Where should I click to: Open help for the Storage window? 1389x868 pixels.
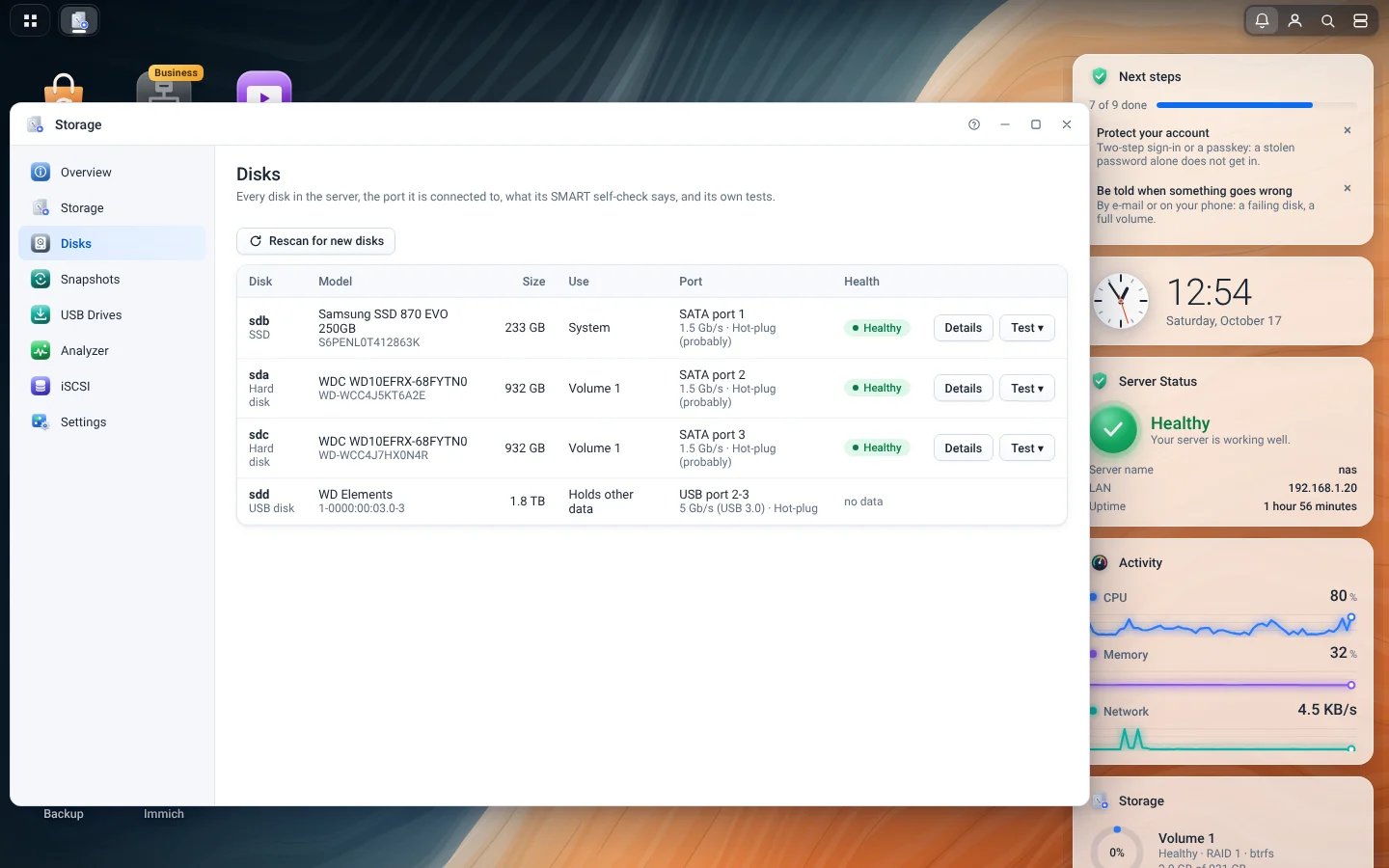pyautogui.click(x=974, y=124)
